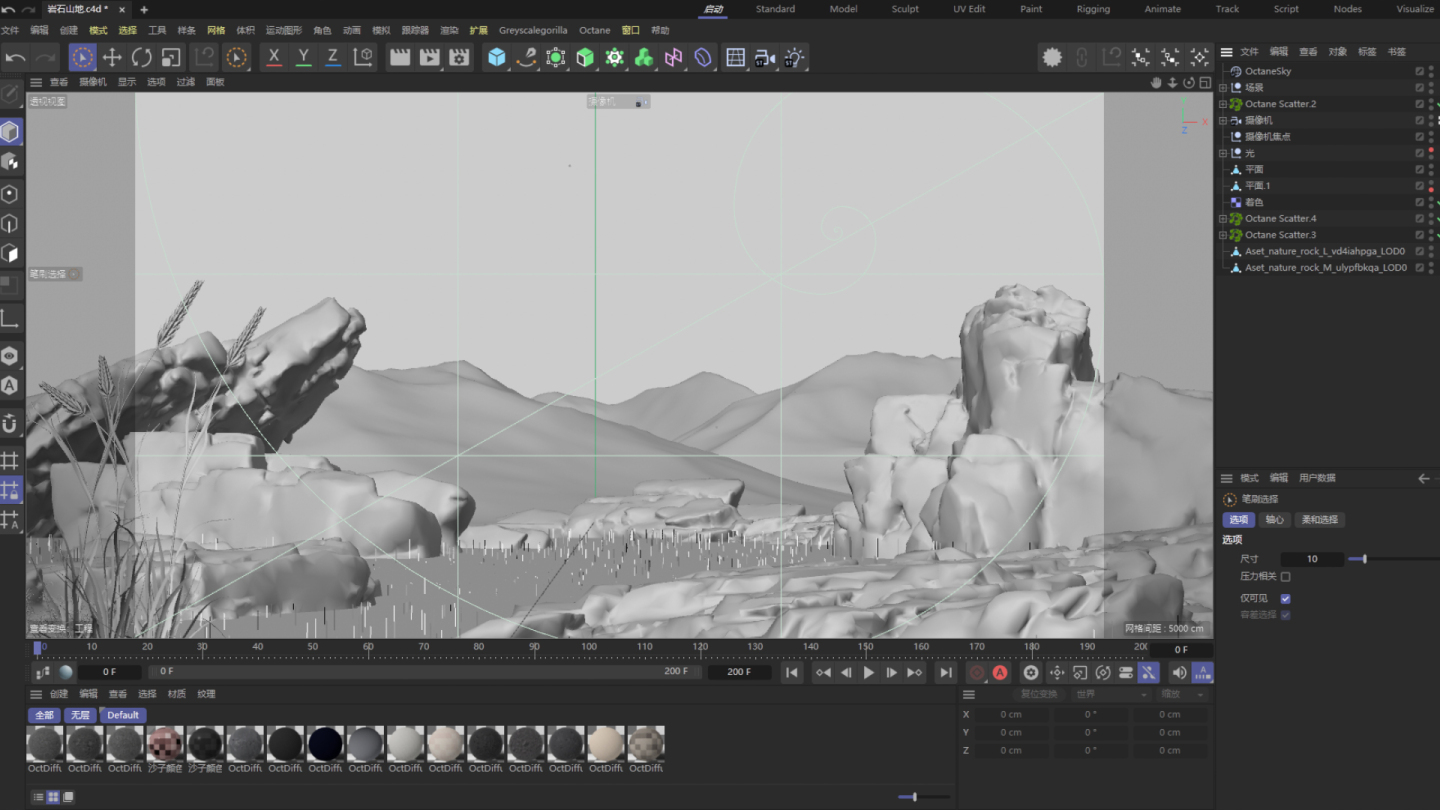Toggle layer checkbox for OctaneSky
The width and height of the screenshot is (1440, 810).
[1419, 71]
